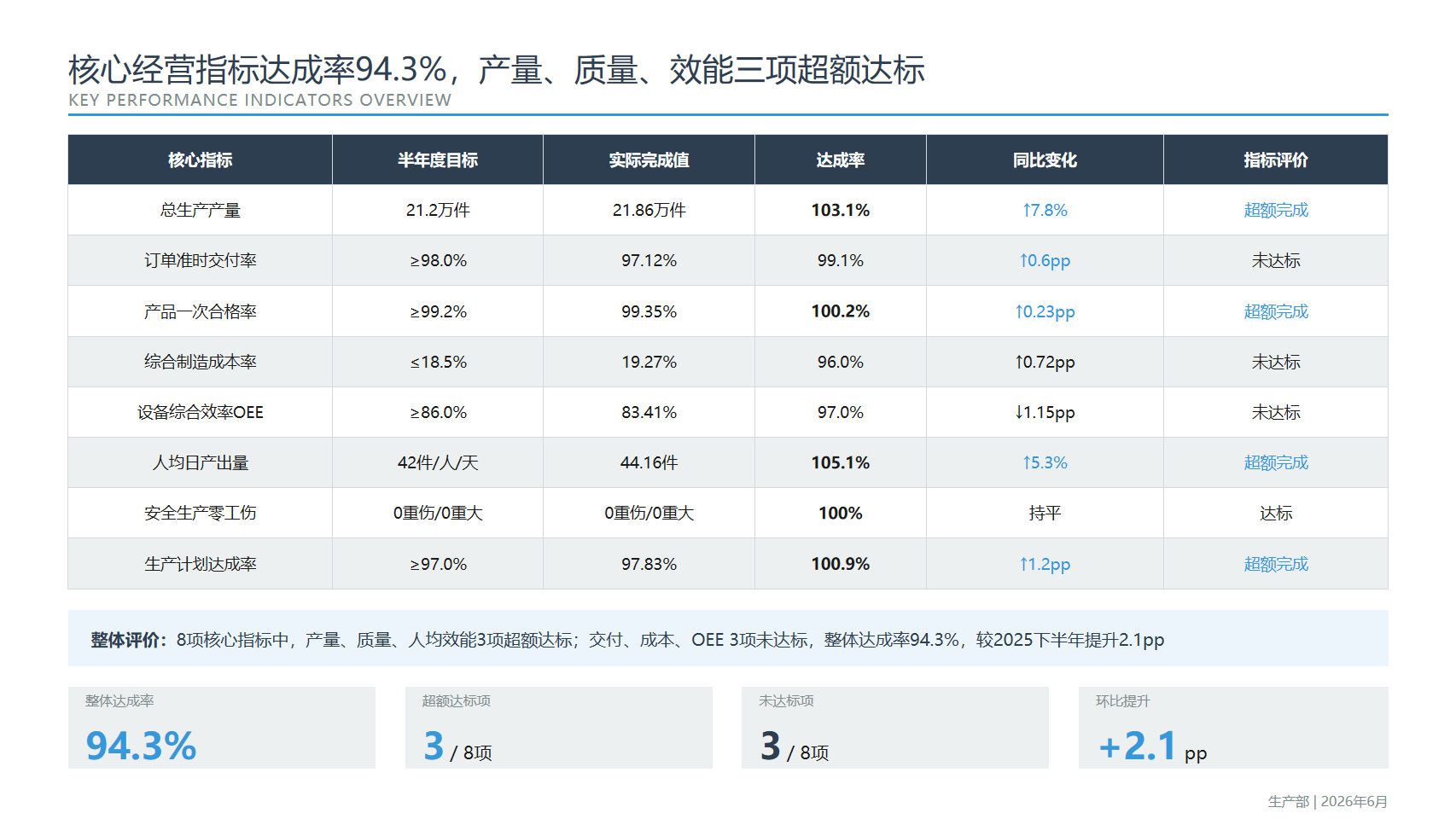Click the '97.83%' actual value cell
1456x819 pixels.
pyautogui.click(x=649, y=564)
